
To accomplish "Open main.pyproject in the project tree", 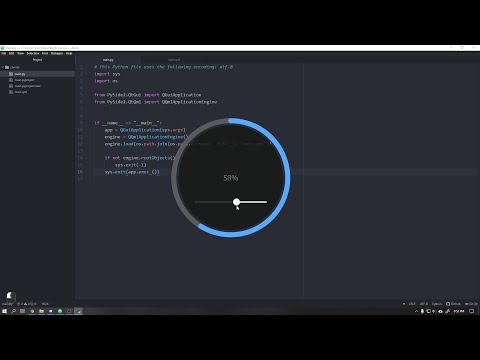I will click(x=24, y=80).
